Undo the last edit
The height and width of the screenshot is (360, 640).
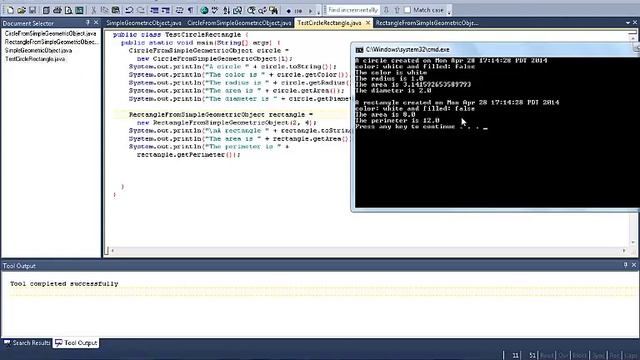[129, 10]
